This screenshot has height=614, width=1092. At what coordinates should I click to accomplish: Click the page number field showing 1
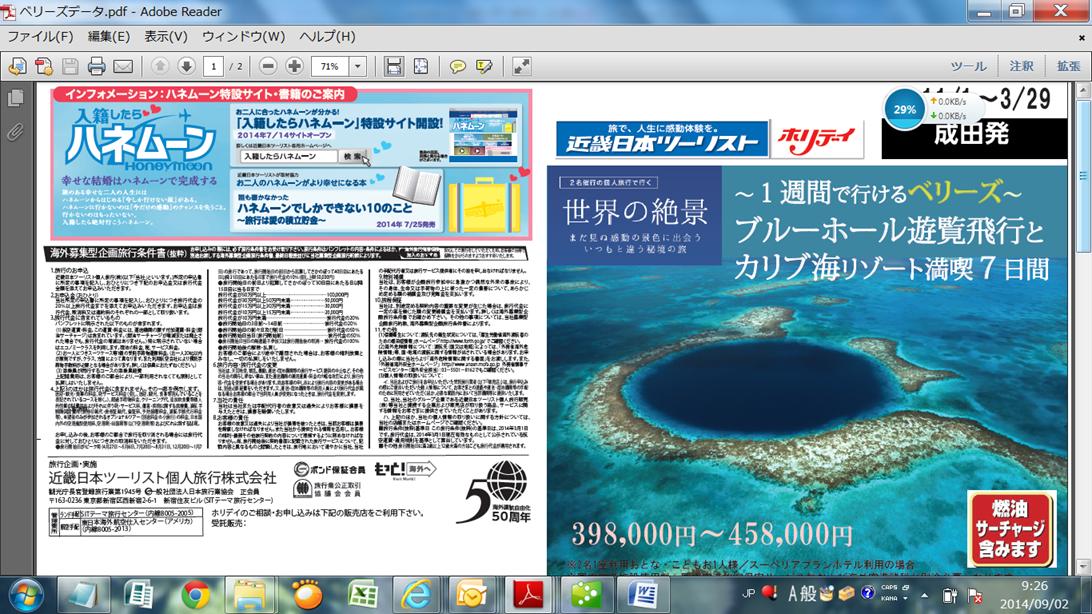pos(214,66)
